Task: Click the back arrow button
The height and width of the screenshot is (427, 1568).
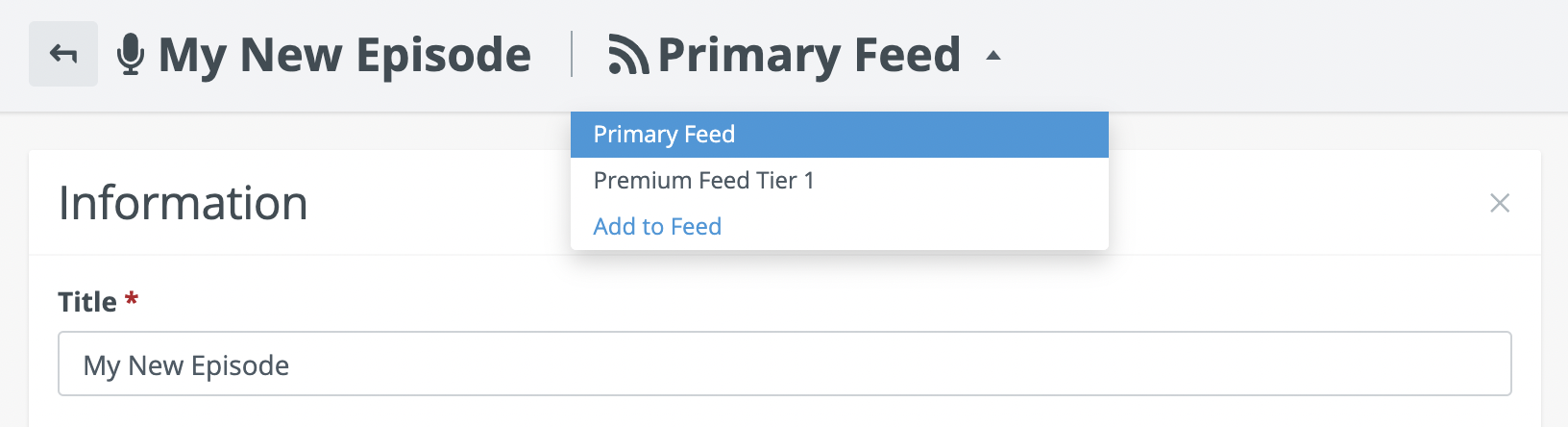Action: pyautogui.click(x=63, y=54)
